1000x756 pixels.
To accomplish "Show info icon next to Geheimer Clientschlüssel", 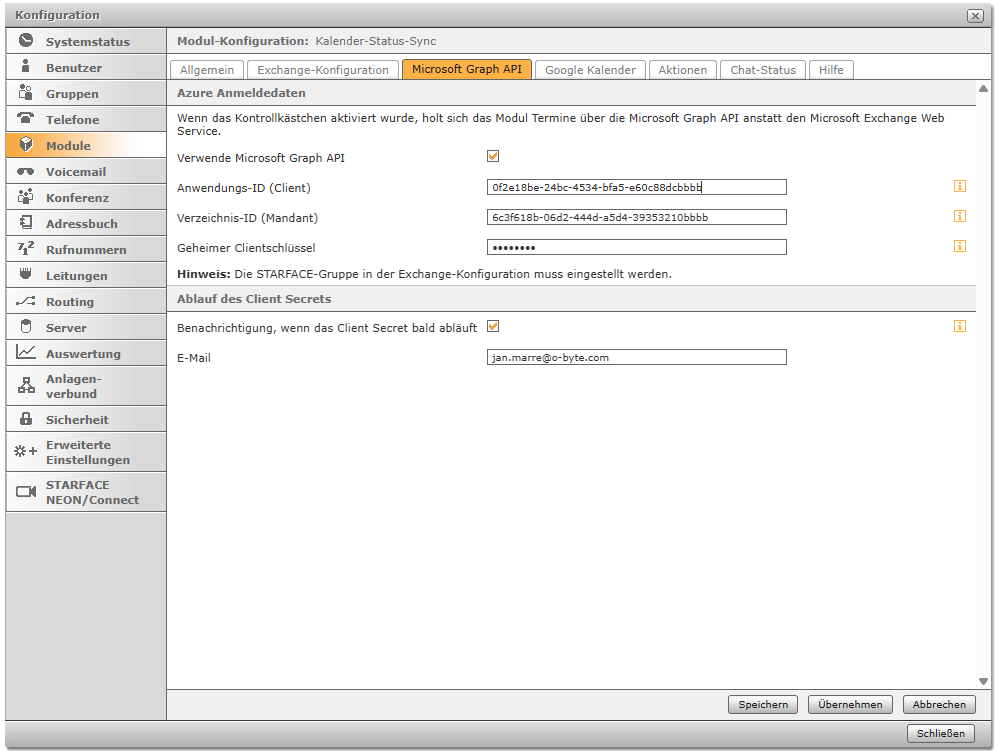I will [x=959, y=246].
